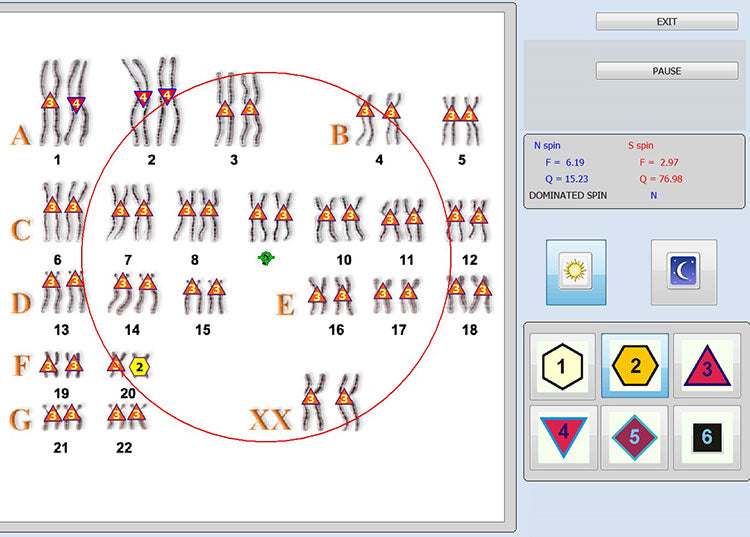The image size is (750, 537).
Task: Click the green cursor marker at circle center
Action: tap(266, 258)
